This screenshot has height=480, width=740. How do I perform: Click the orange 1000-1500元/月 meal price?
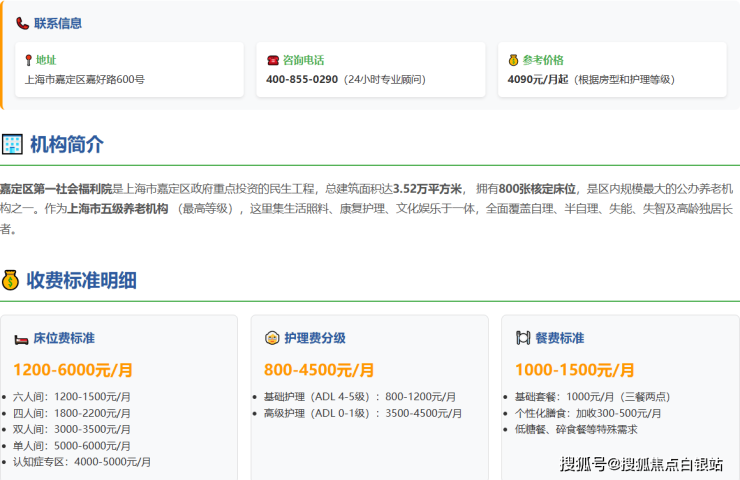[574, 370]
